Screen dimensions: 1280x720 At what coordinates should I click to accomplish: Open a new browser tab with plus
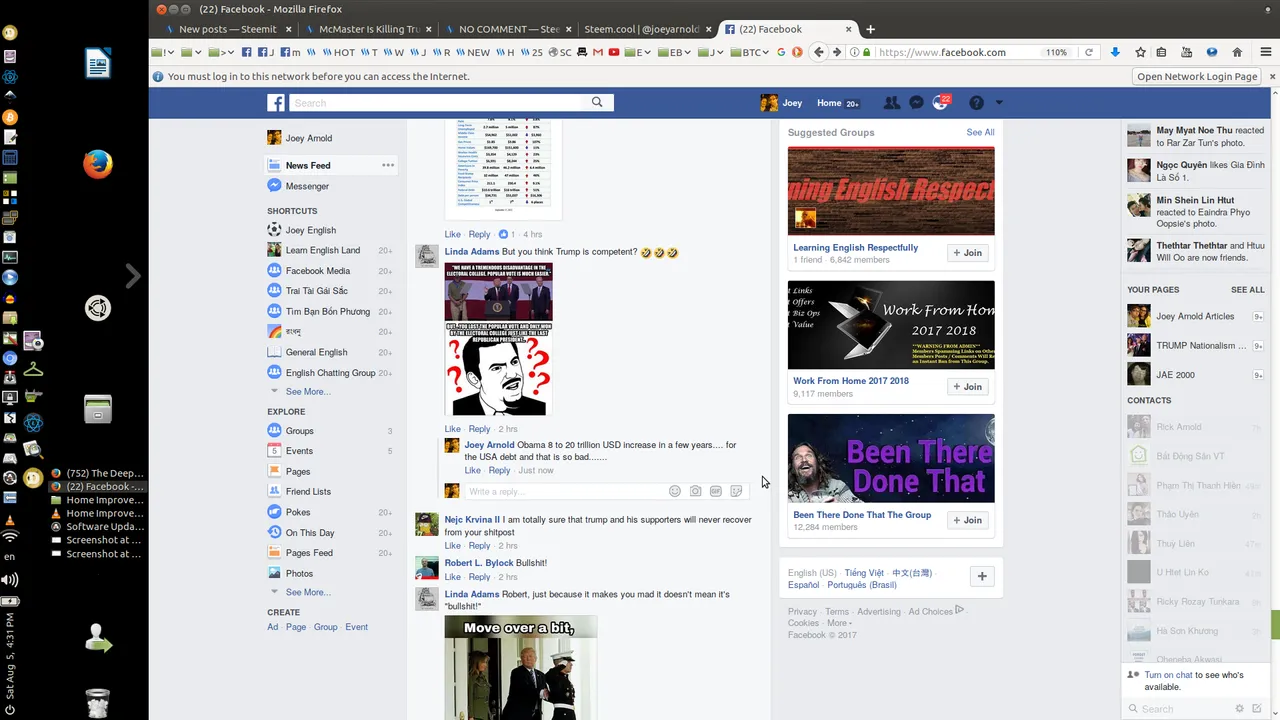870,29
